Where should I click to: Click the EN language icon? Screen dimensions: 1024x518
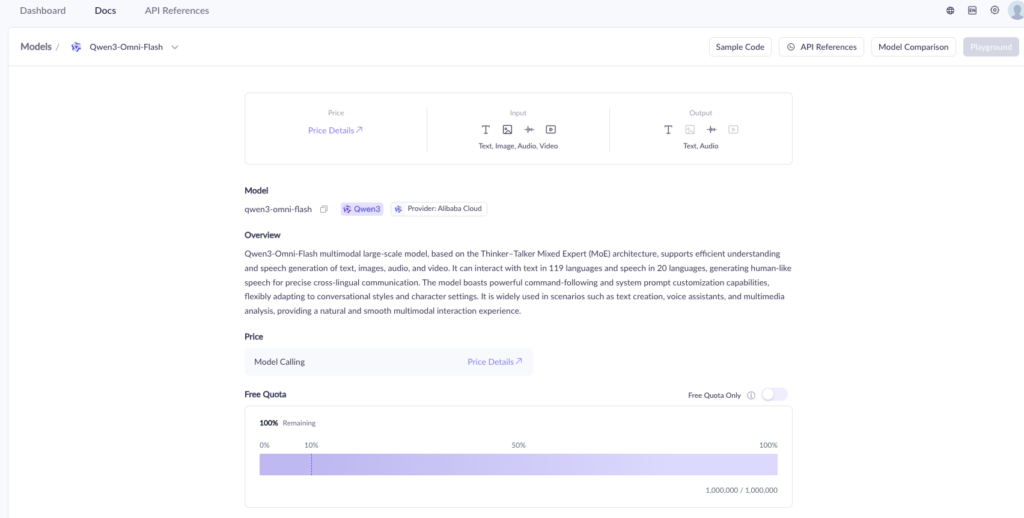[x=972, y=10]
